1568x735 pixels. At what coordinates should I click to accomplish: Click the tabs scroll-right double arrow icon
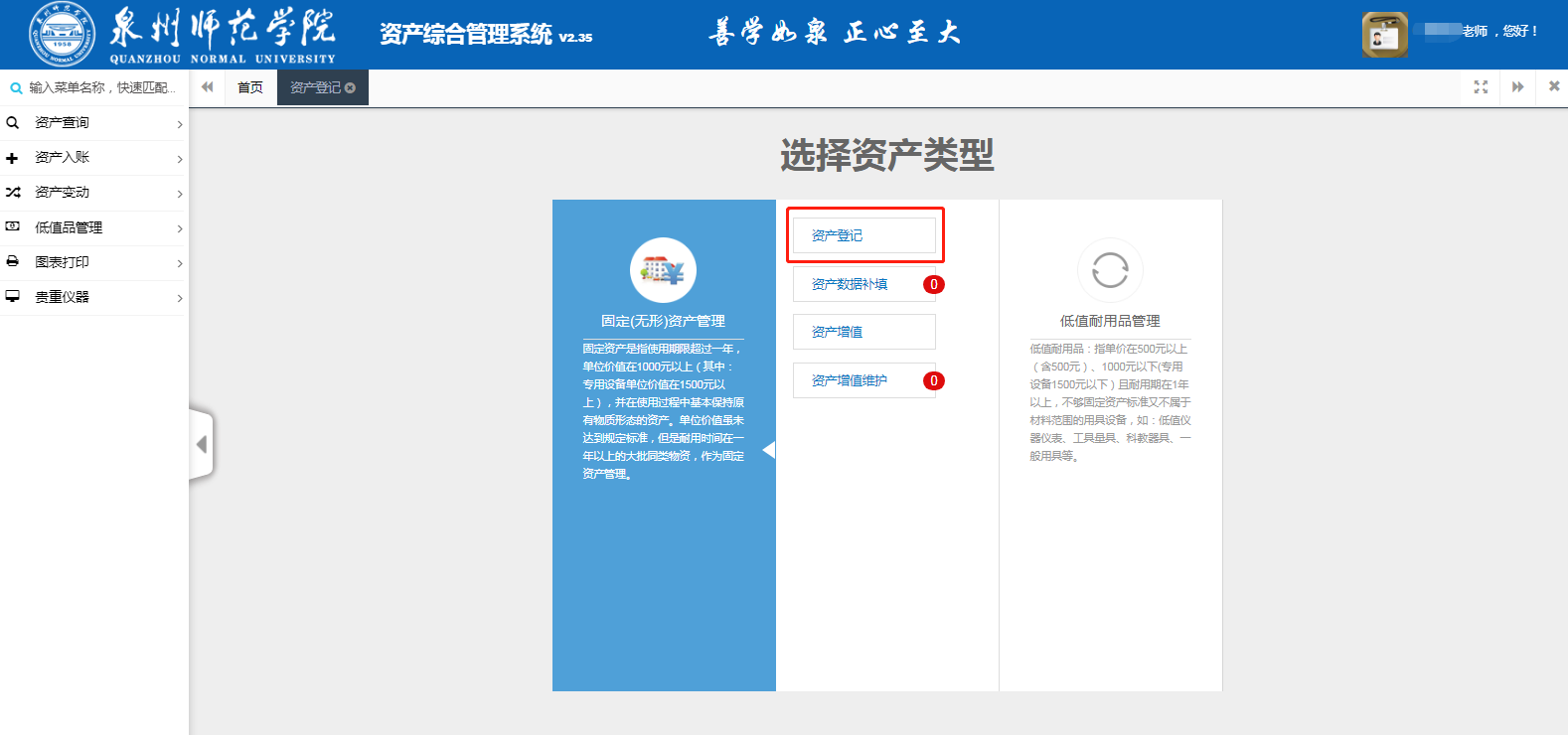(1517, 87)
